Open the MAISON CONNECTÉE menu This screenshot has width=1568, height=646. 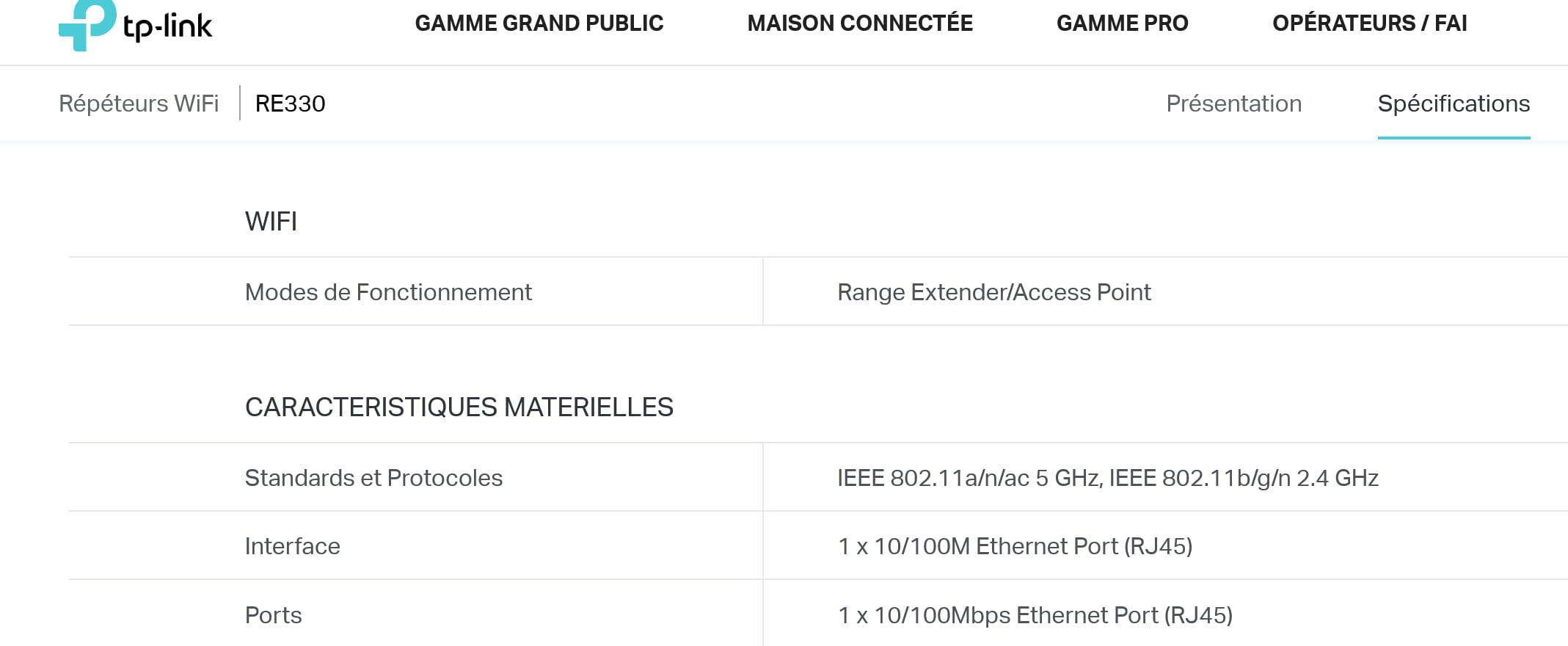(x=860, y=23)
